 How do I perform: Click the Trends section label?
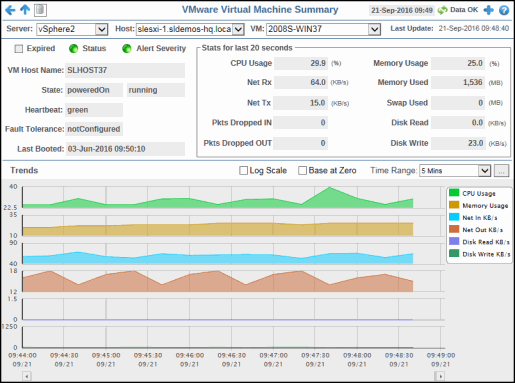tap(24, 170)
